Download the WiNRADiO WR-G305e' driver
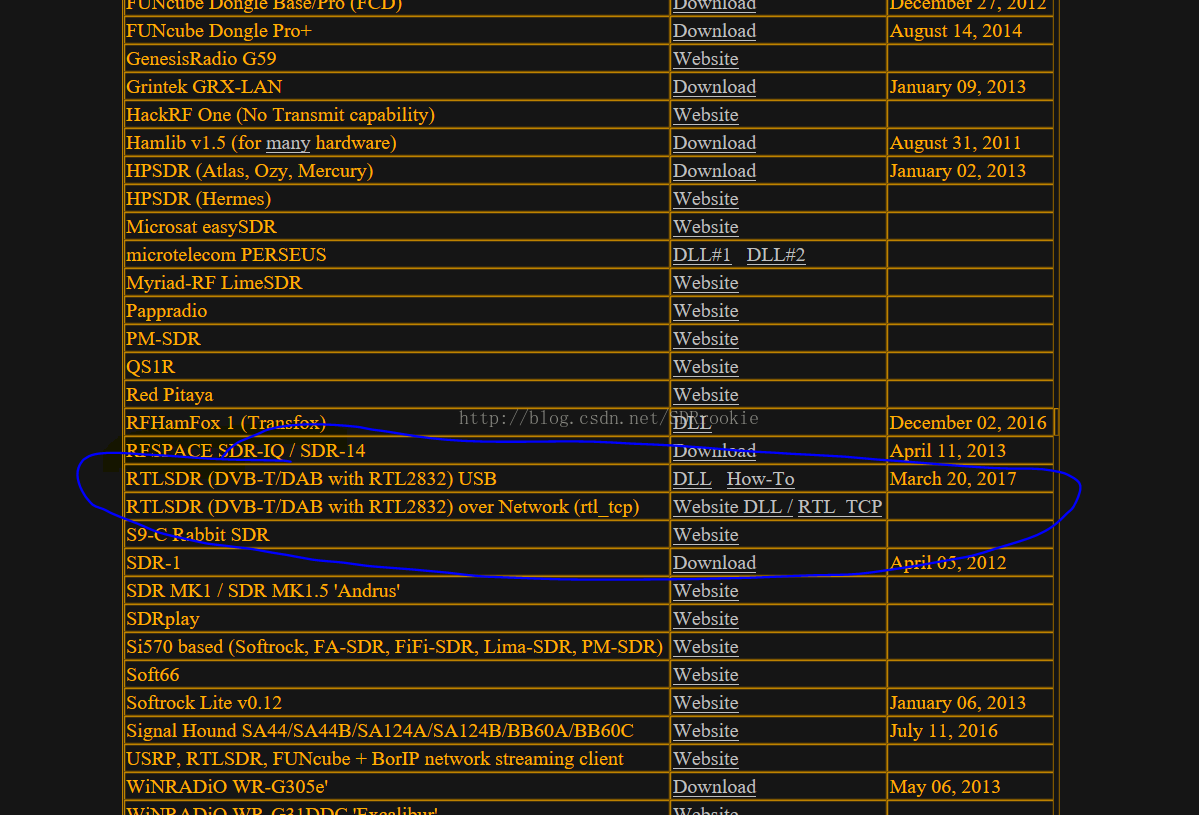Screen dimensions: 1199x815 tap(714, 787)
